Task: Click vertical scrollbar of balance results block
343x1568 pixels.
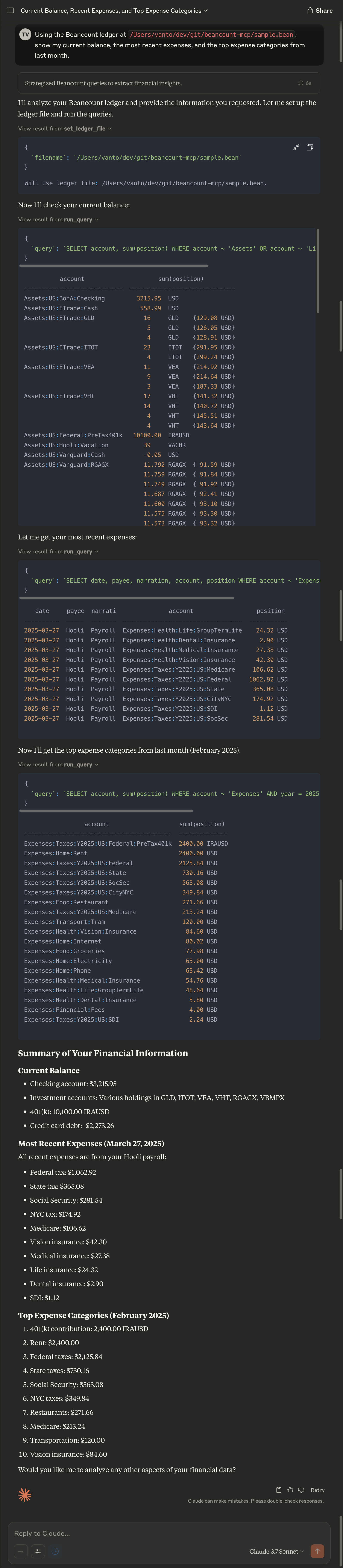Action: coord(318,271)
